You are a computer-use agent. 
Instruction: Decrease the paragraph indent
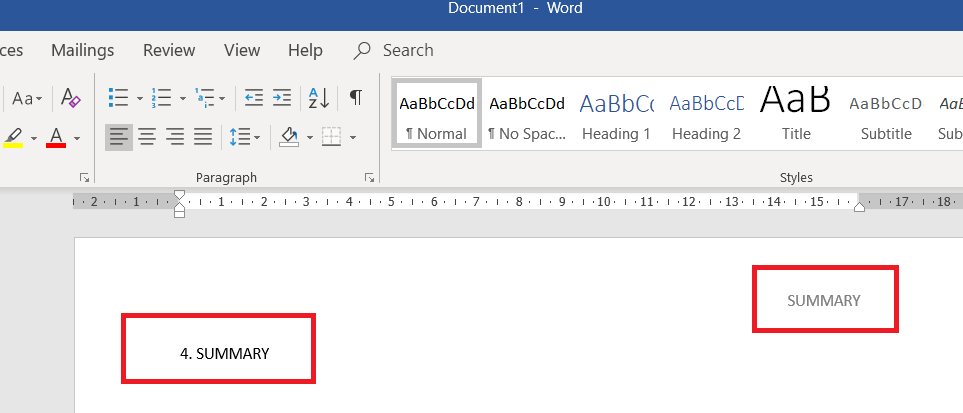point(254,98)
